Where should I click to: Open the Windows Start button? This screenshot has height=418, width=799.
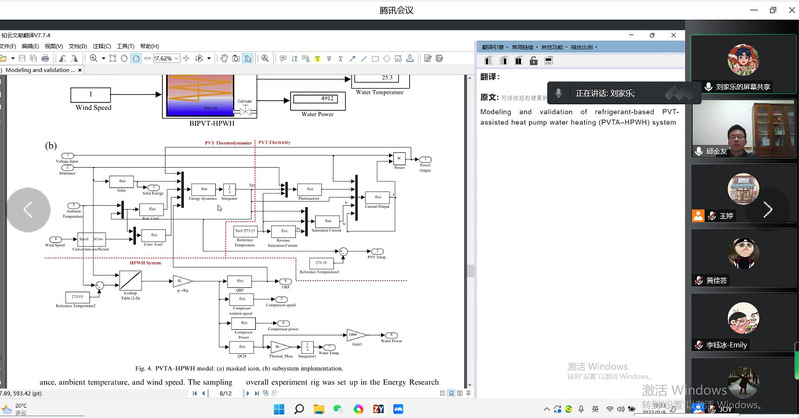click(x=279, y=409)
